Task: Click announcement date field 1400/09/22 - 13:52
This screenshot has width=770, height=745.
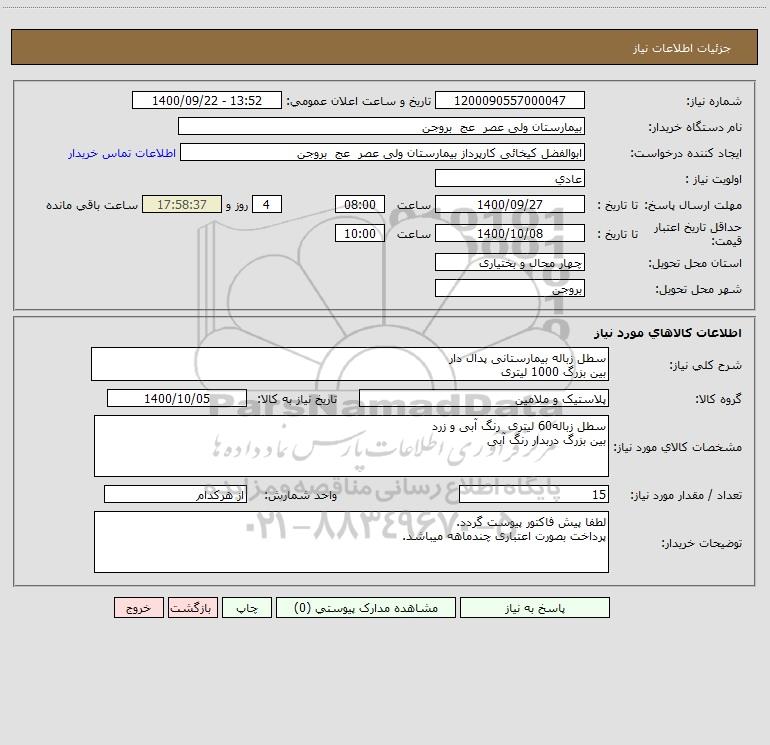Action: [x=207, y=100]
